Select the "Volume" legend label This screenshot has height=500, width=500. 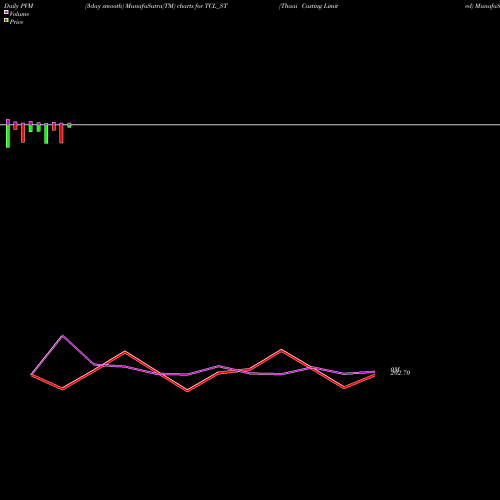pos(19,14)
